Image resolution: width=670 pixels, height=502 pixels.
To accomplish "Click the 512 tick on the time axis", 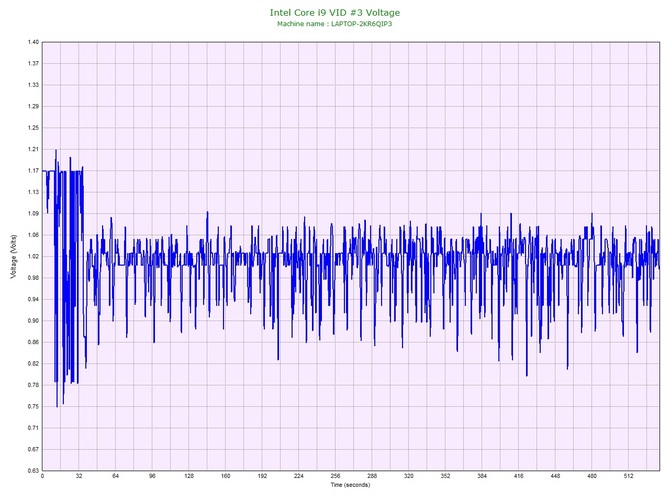I will click(629, 476).
